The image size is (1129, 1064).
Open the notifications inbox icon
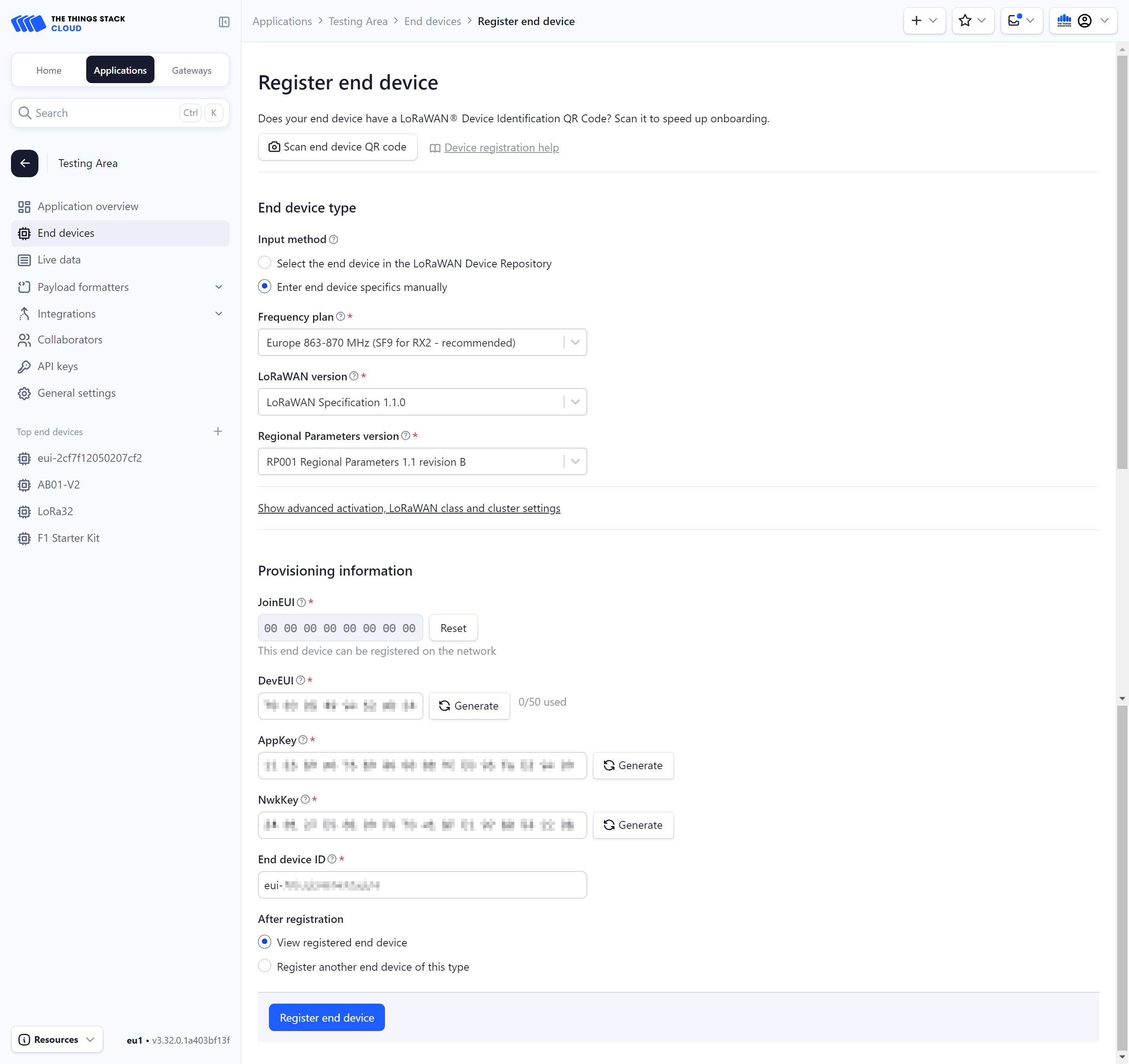click(x=1014, y=20)
